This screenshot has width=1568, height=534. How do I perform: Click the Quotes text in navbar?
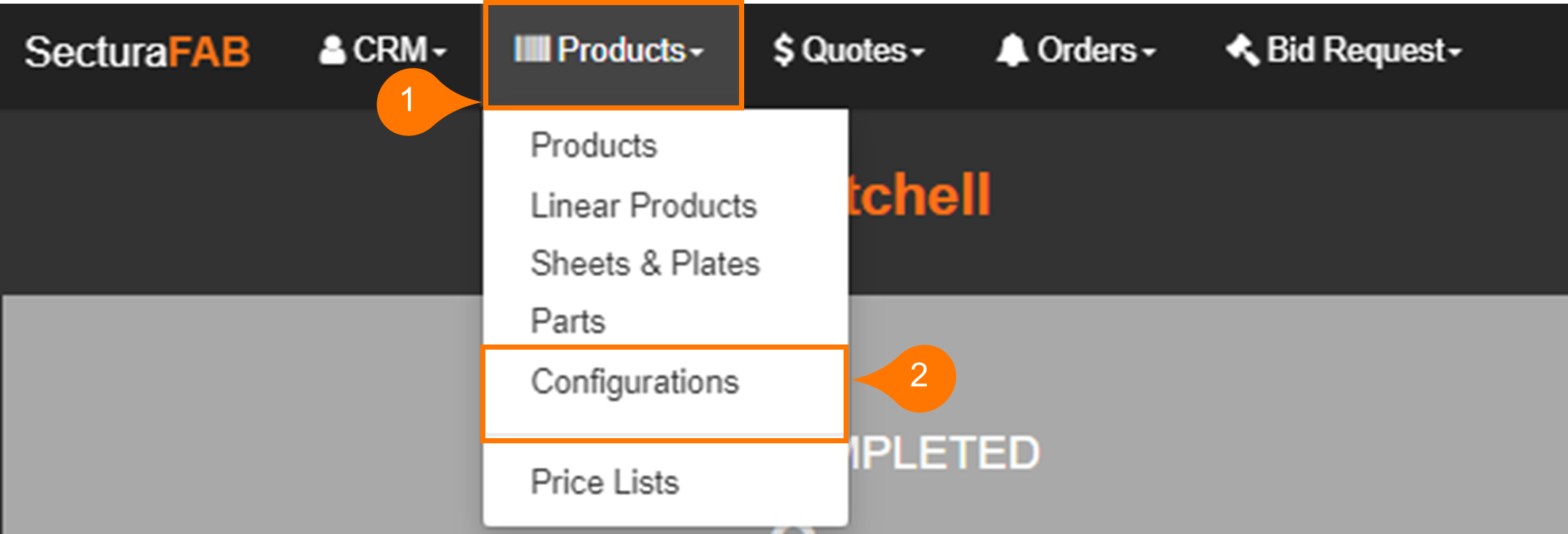tap(854, 50)
